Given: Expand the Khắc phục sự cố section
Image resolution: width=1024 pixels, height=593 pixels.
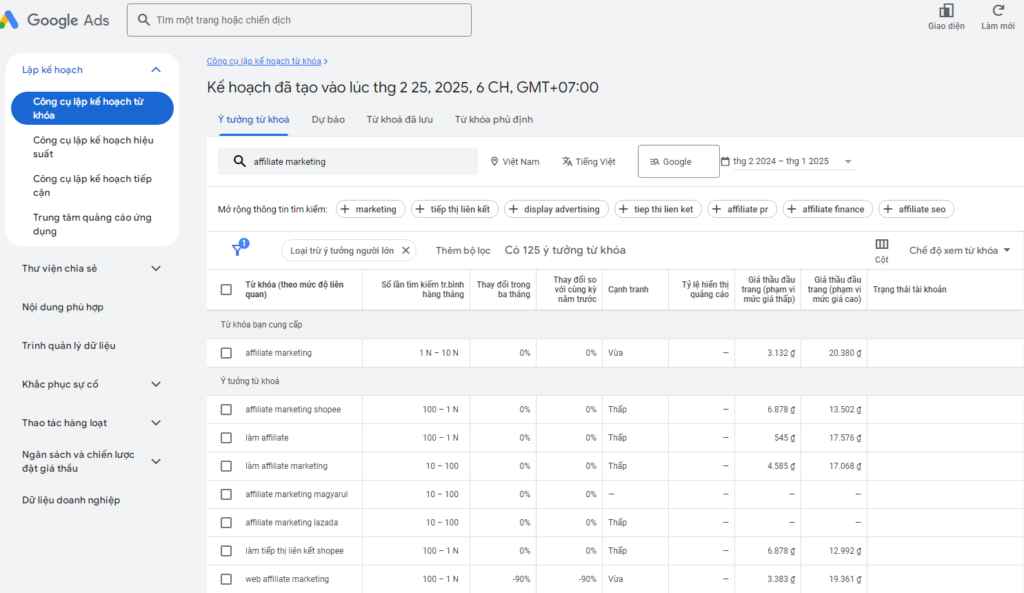Looking at the screenshot, I should [x=155, y=384].
